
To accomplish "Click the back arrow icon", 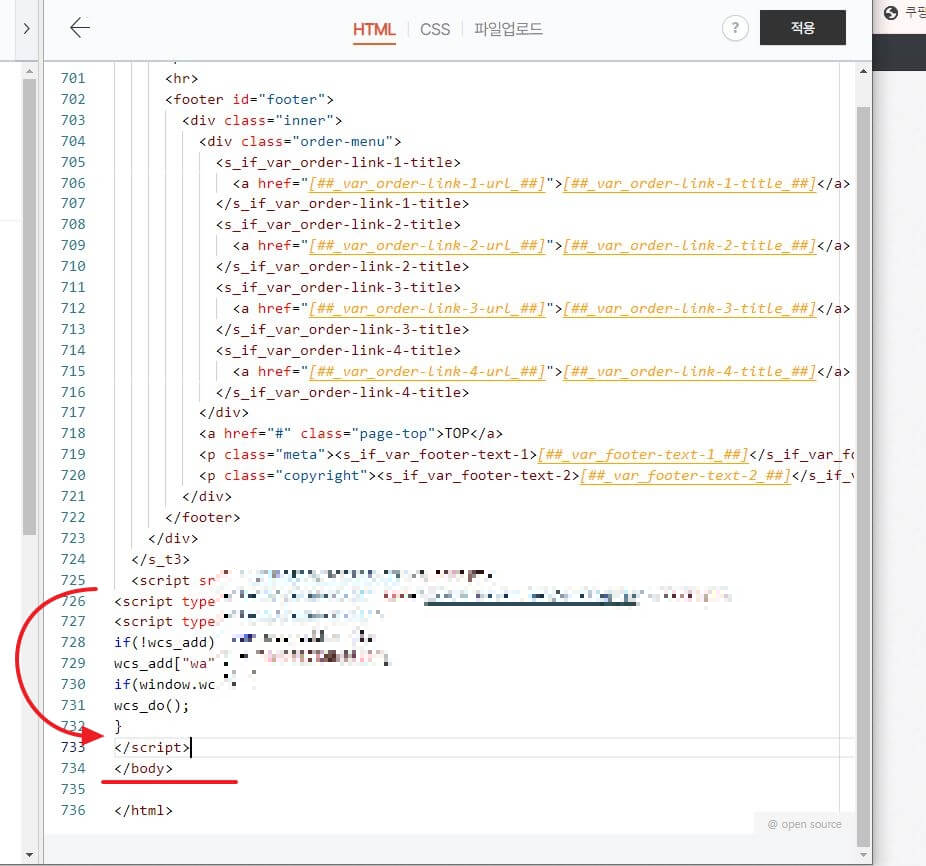I will pos(80,28).
